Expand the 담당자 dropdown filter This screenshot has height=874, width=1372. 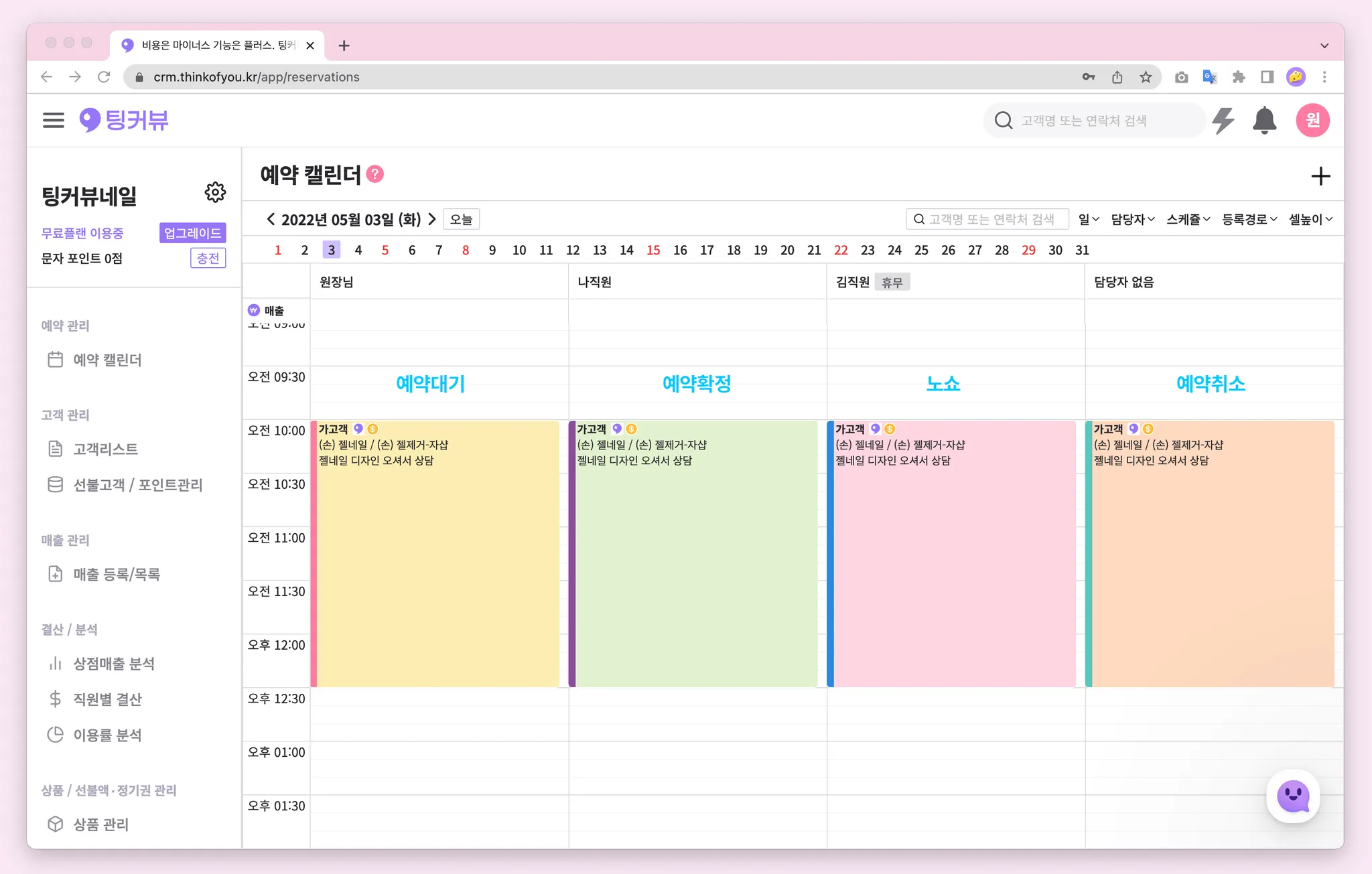[x=1132, y=219]
